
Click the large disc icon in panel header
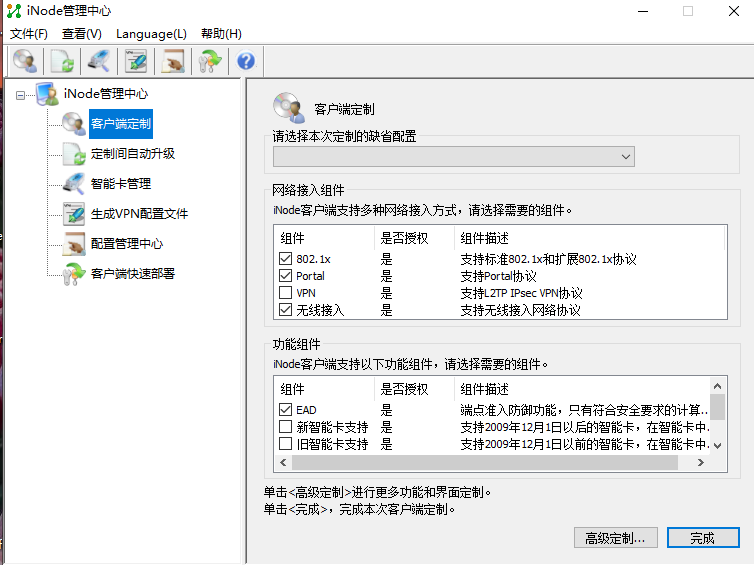click(289, 108)
